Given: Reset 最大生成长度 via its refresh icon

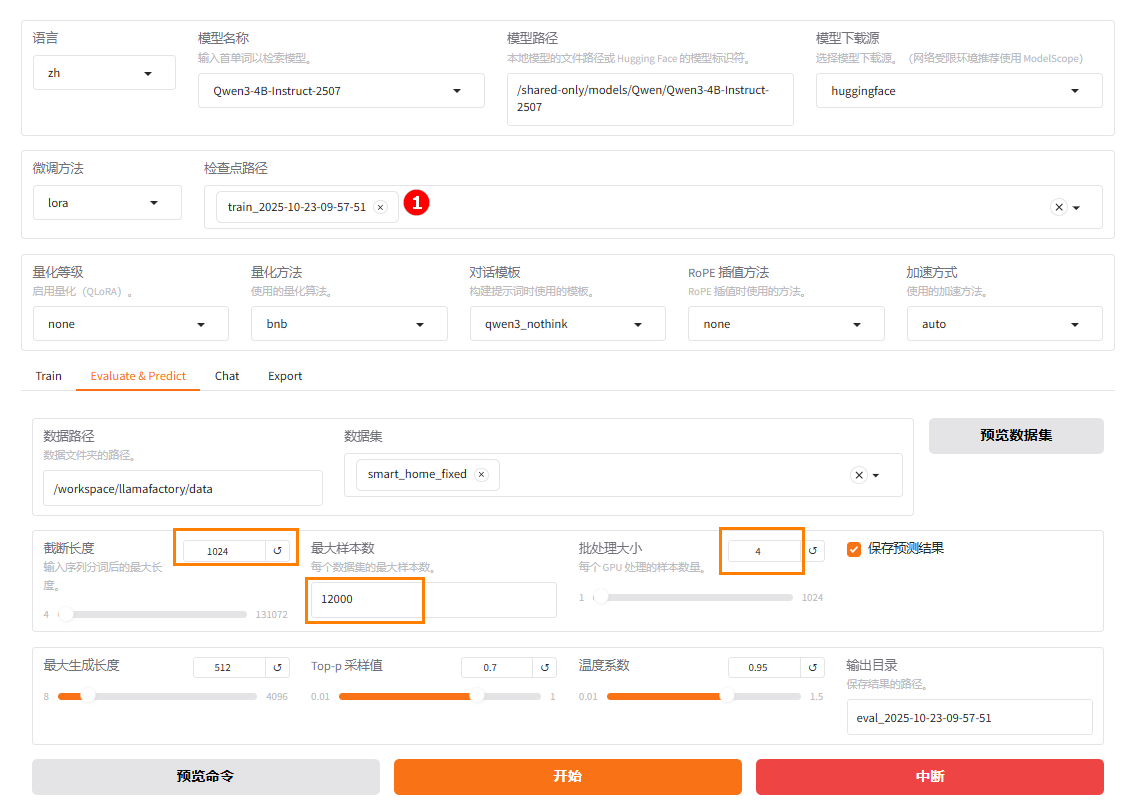Looking at the screenshot, I should (x=278, y=667).
